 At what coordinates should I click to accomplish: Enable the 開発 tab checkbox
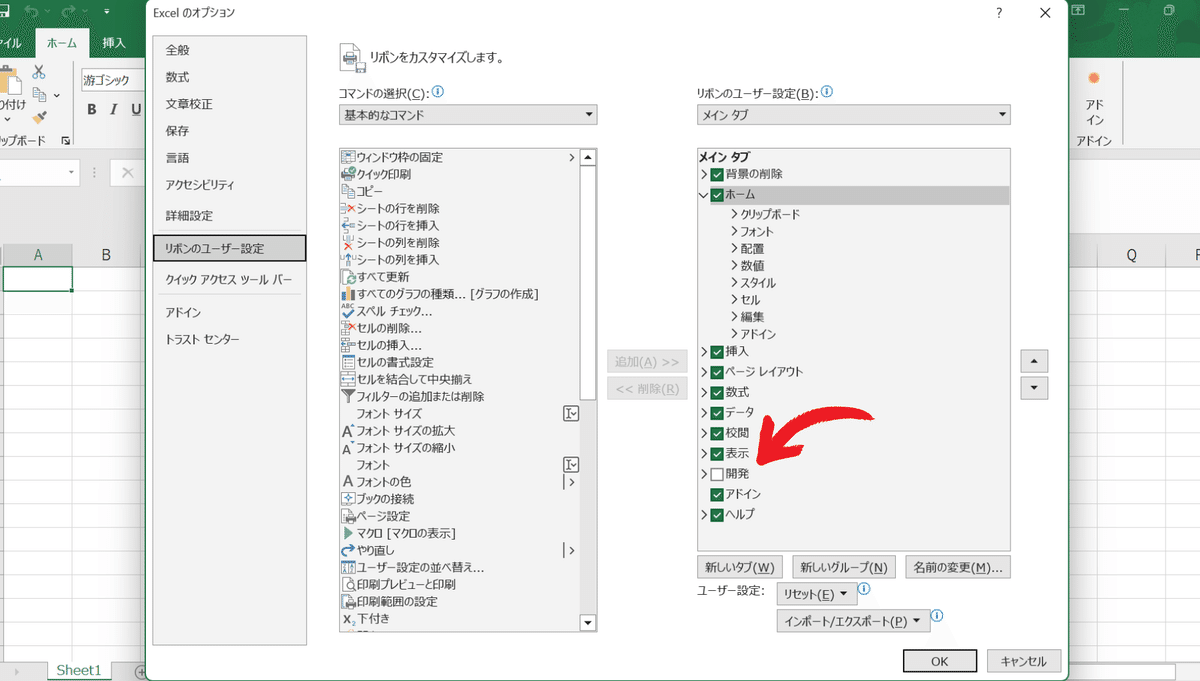point(717,474)
